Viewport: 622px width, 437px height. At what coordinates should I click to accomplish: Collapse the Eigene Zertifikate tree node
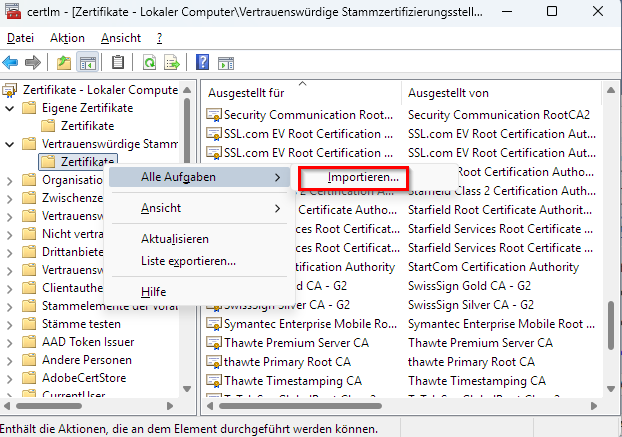10,108
